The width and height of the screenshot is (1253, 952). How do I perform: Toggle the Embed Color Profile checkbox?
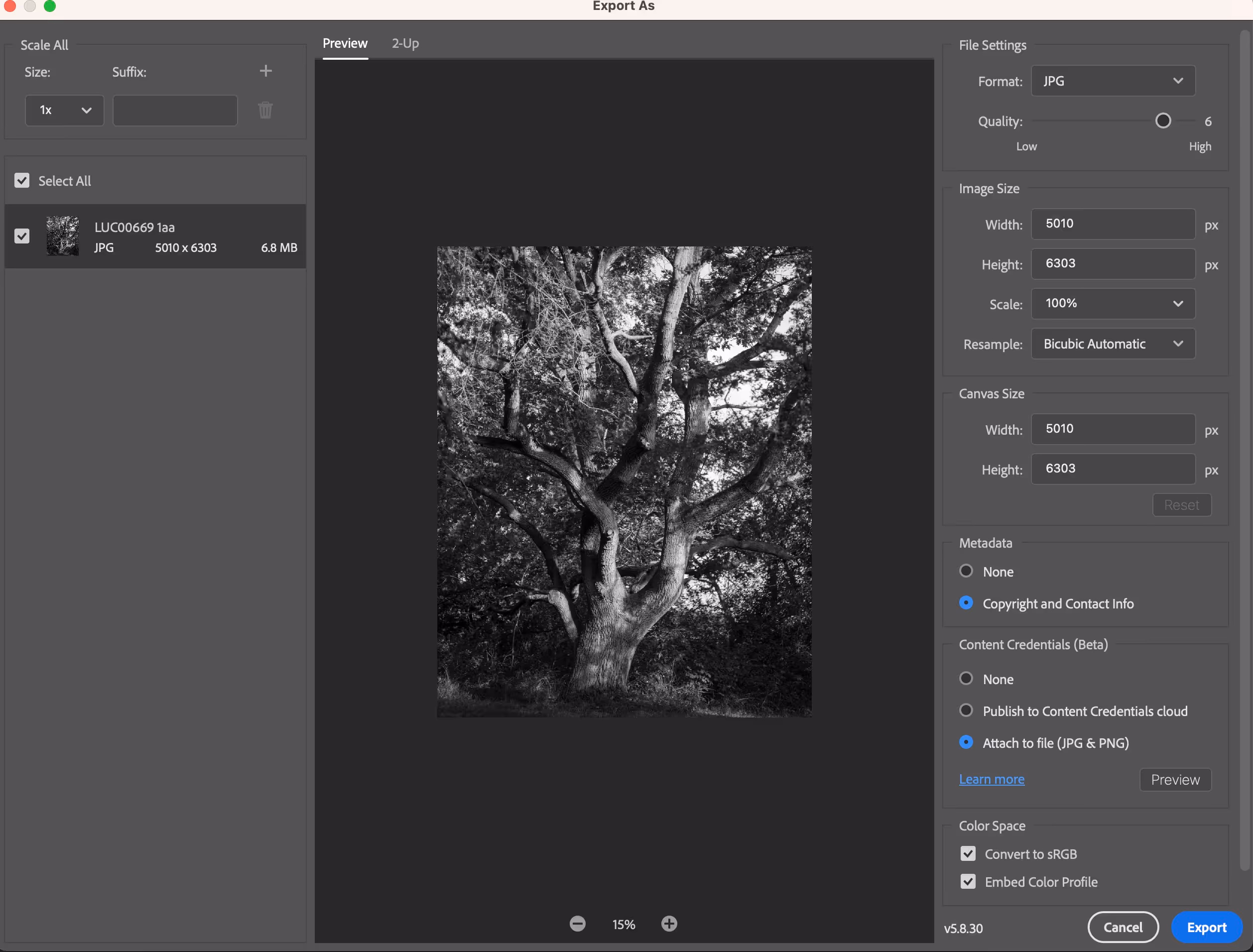tap(968, 882)
